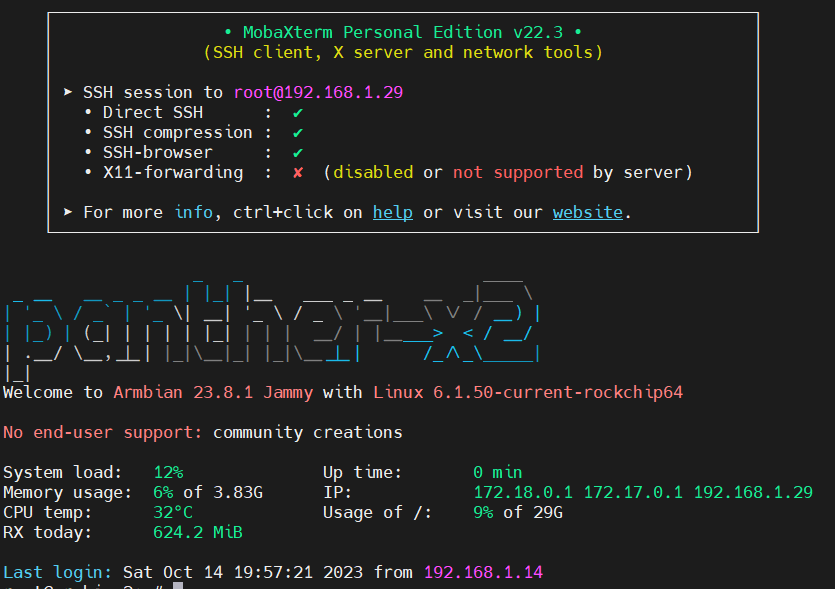The image size is (835, 589).
Task: Click the green check next to SSH-browser
Action: click(298, 153)
